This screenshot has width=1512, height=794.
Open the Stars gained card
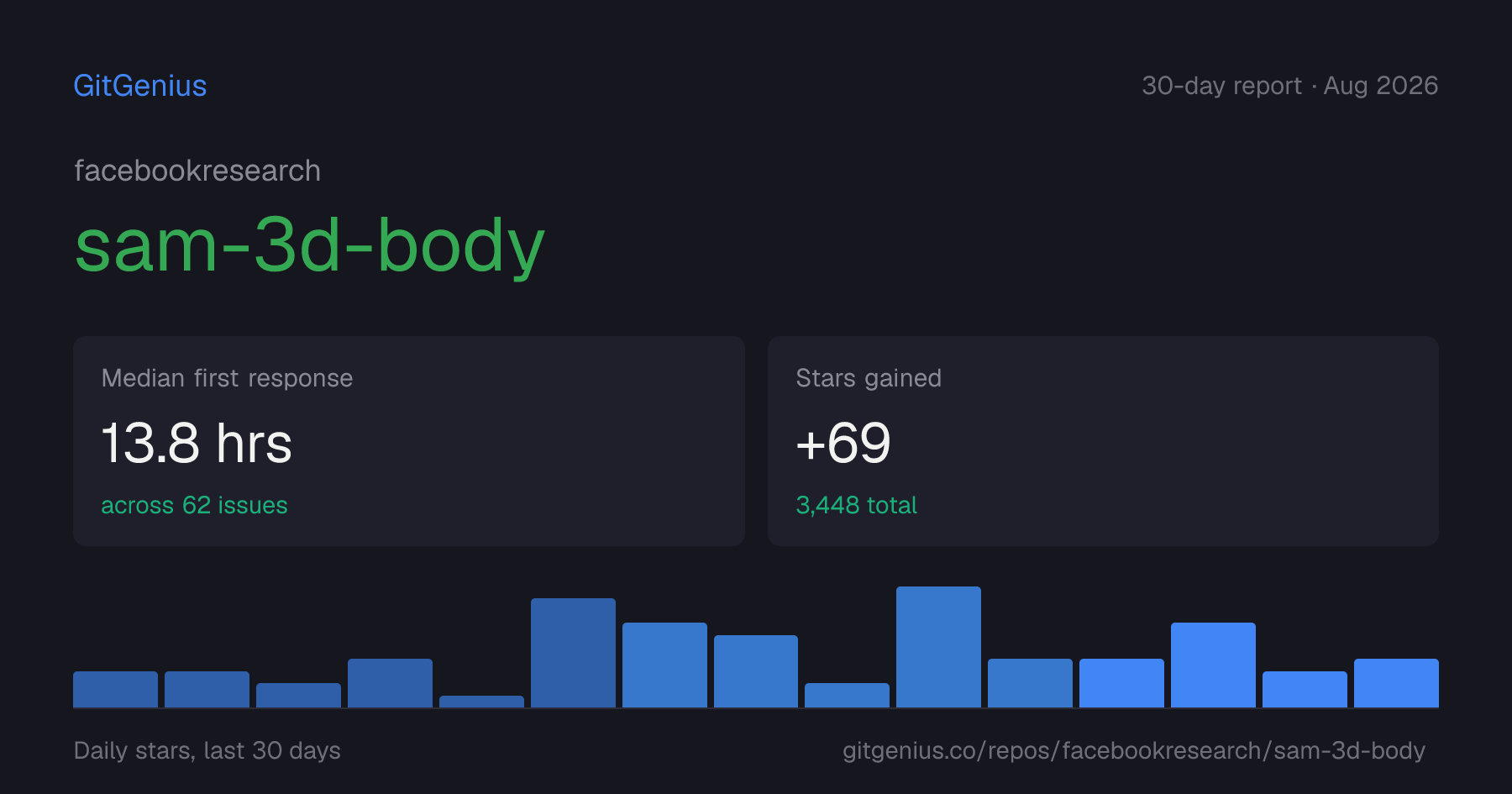(x=1103, y=441)
